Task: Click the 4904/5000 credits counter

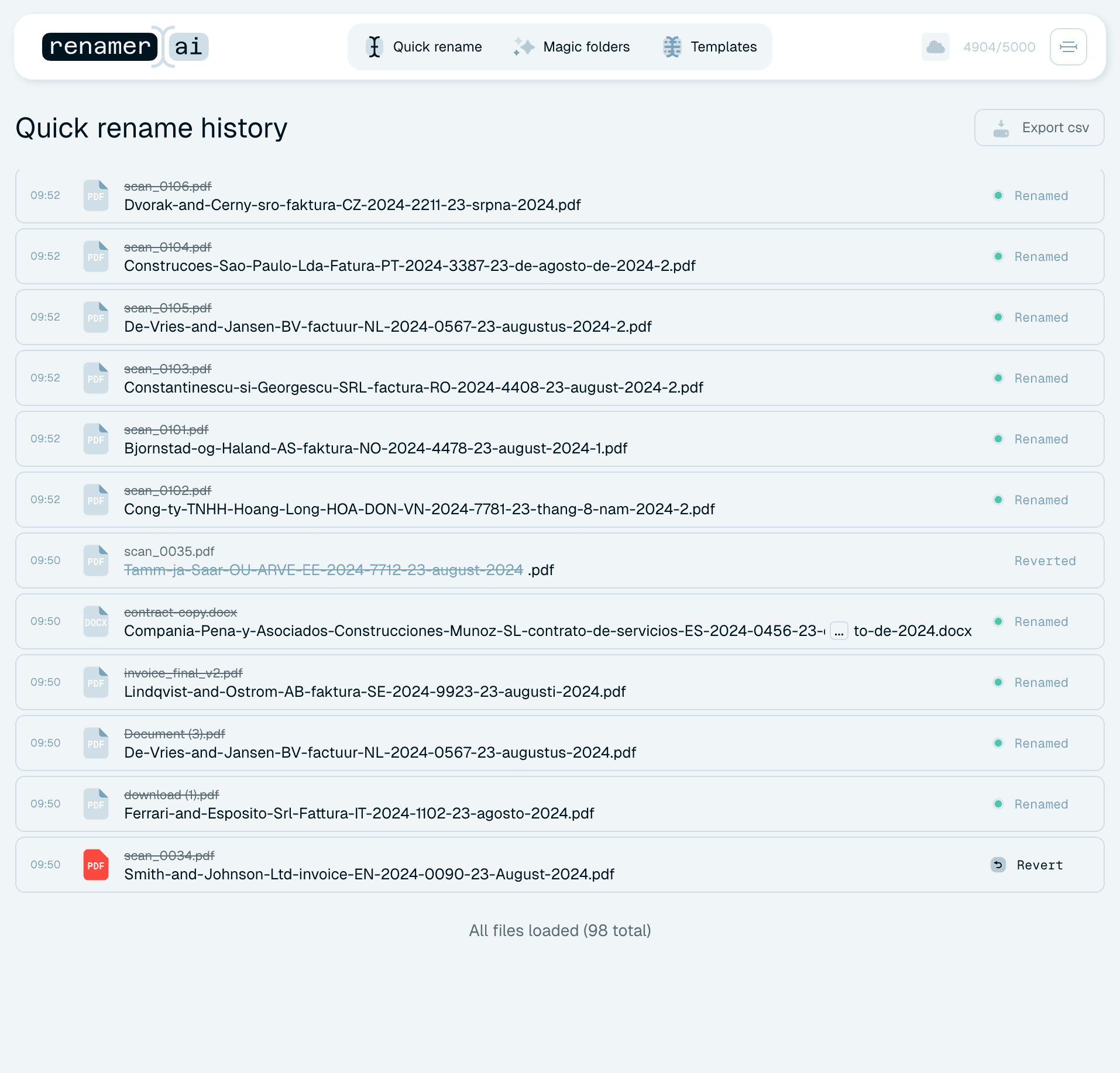Action: click(999, 47)
